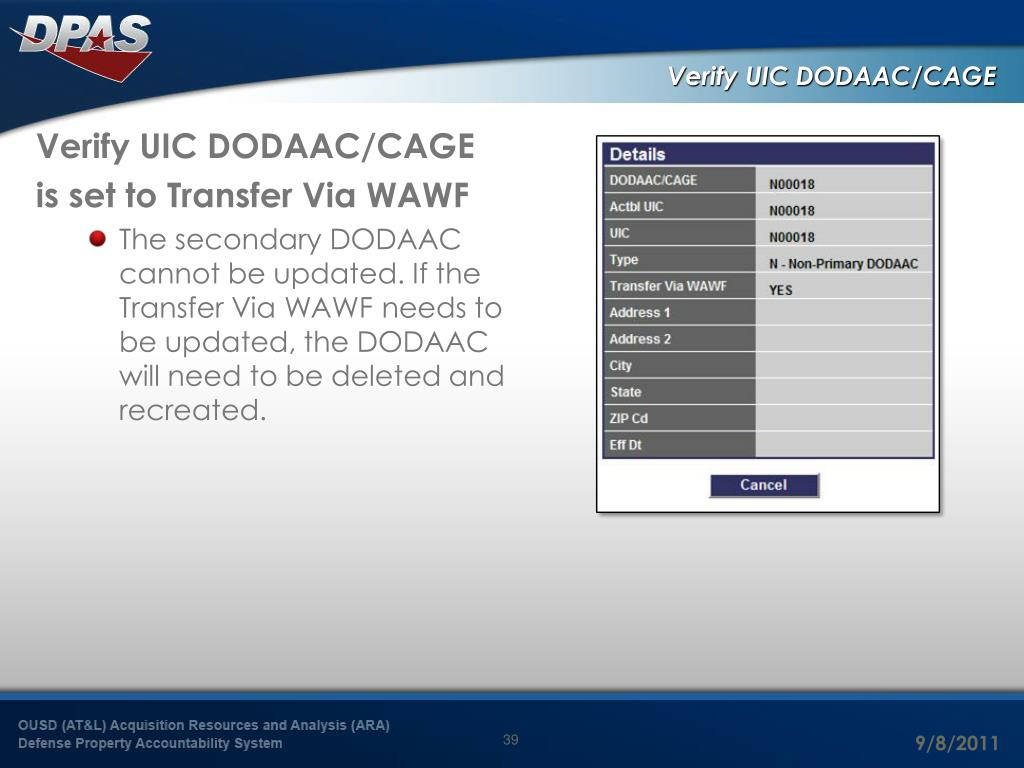Click the Address 2 label
The image size is (1024, 768).
click(x=640, y=339)
